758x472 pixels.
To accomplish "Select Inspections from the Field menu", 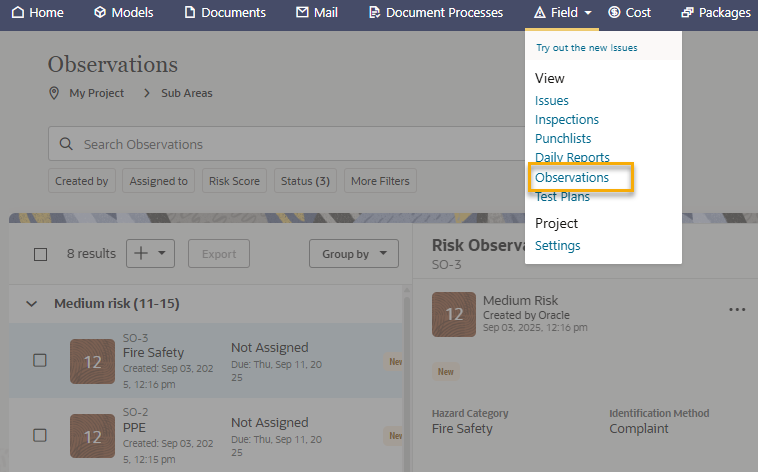I will click(x=567, y=120).
